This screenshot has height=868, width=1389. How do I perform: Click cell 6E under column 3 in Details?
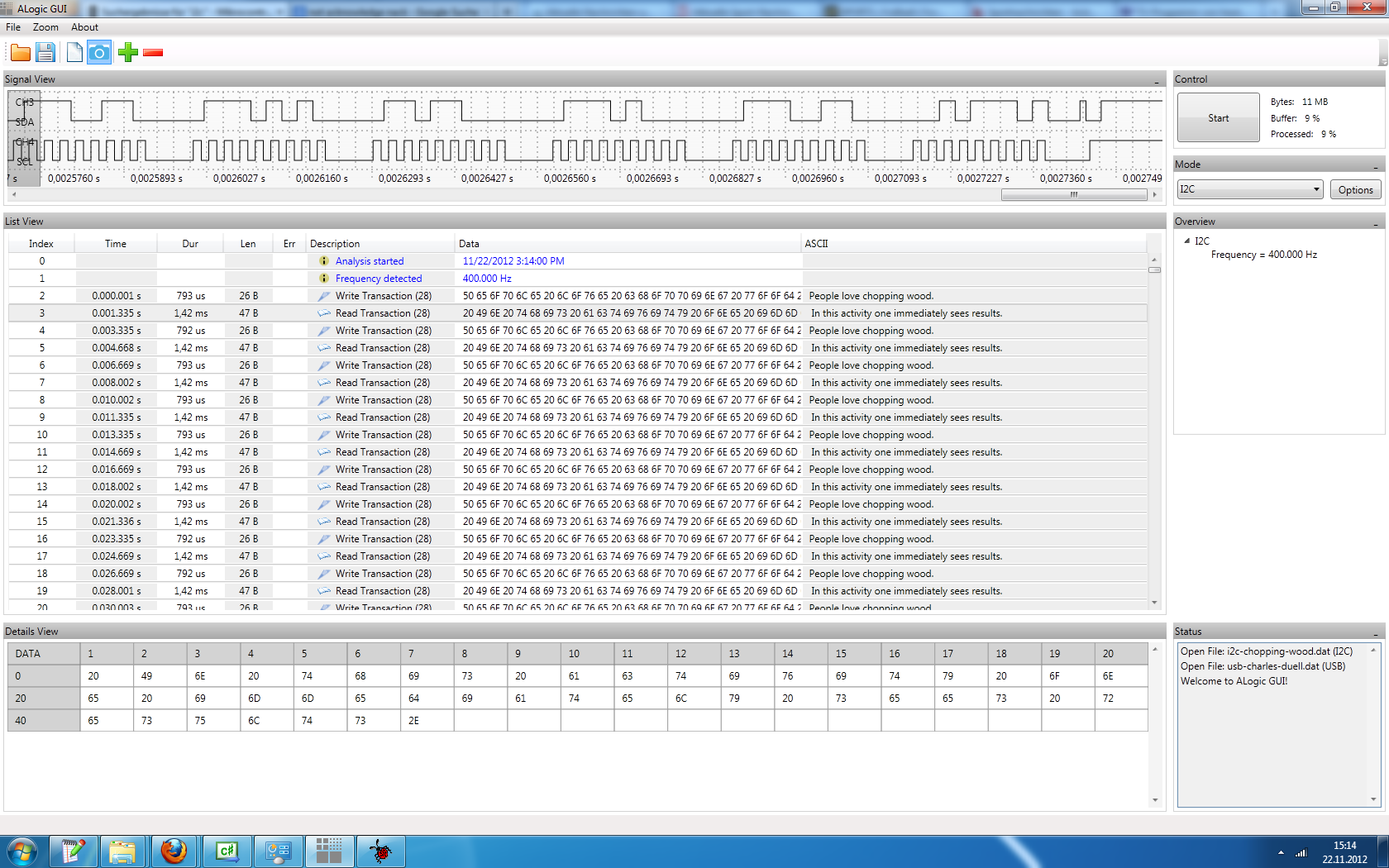(x=213, y=676)
